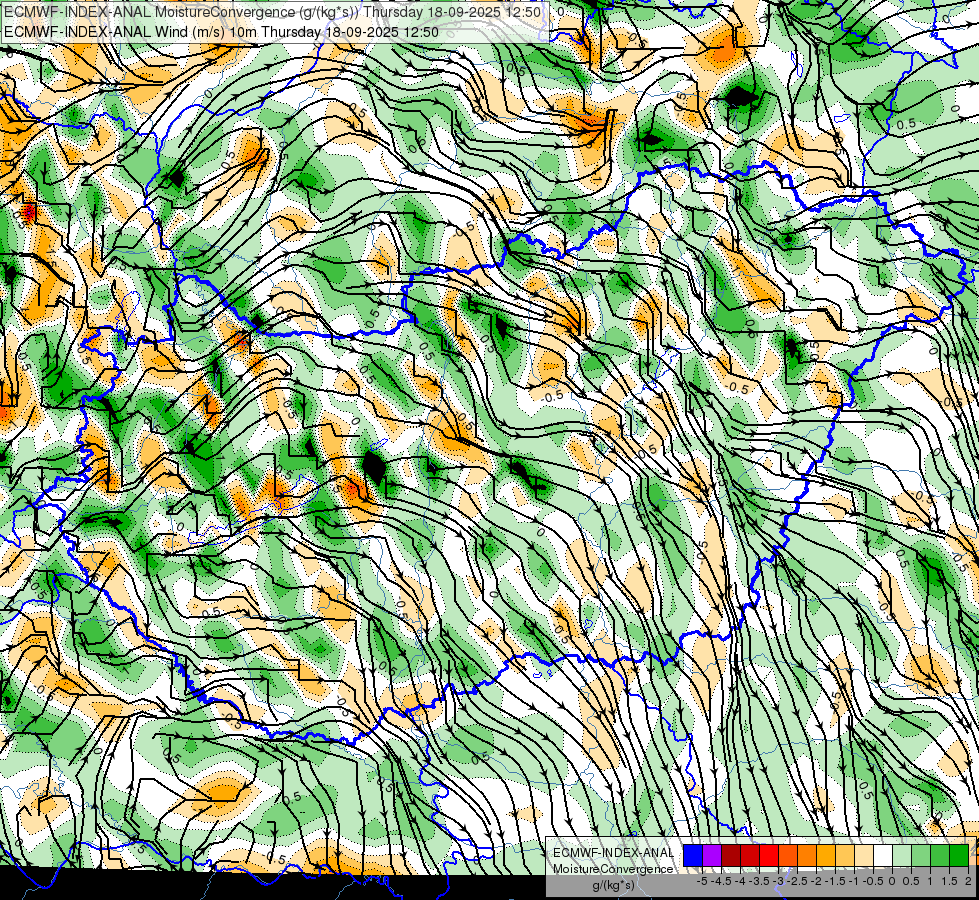This screenshot has width=979, height=900.
Task: Click the legend tick label 2
Action: click(x=968, y=881)
